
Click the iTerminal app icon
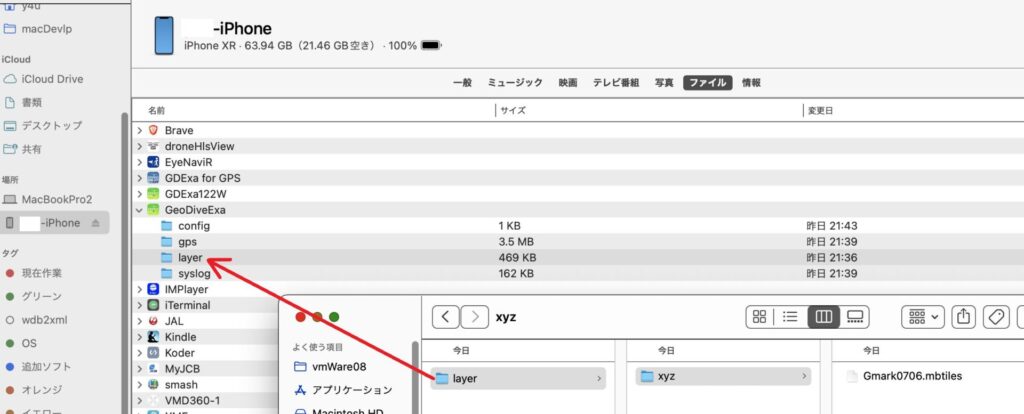coord(153,305)
